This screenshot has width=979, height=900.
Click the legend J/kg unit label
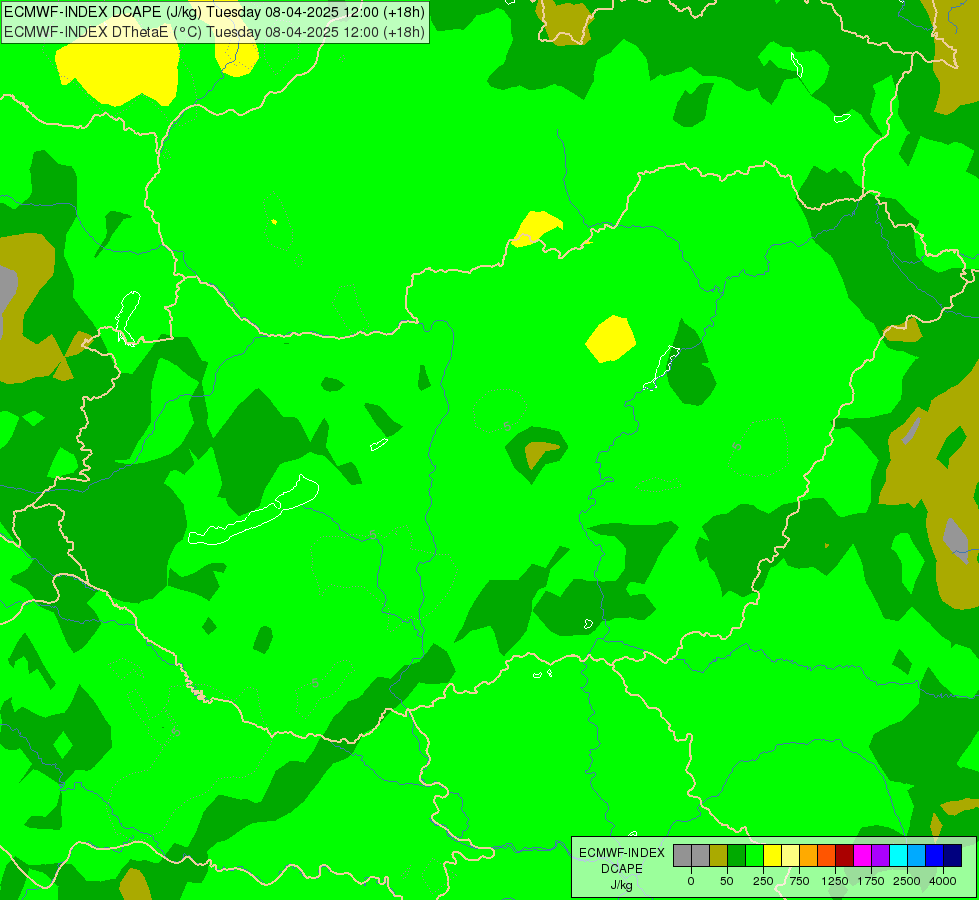(x=622, y=885)
